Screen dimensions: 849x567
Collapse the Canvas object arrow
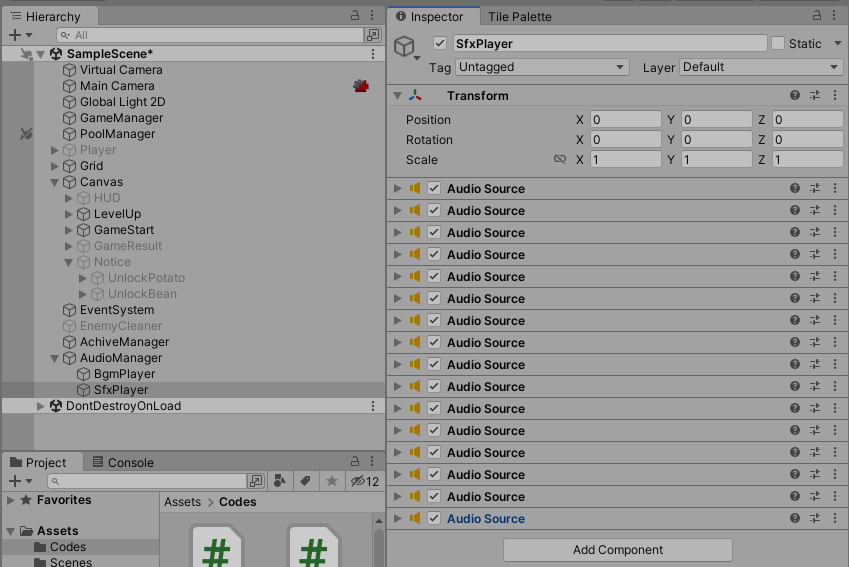coord(55,182)
